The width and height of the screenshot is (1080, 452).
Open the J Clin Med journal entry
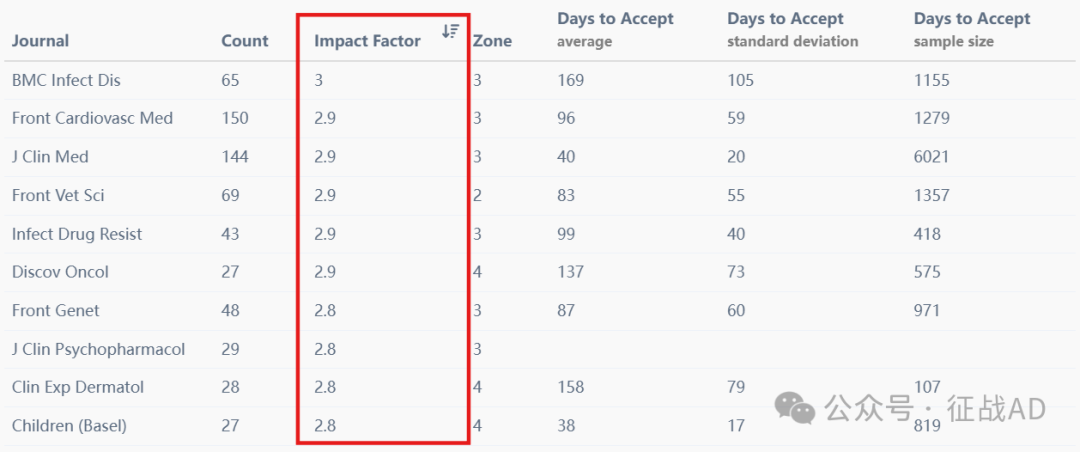(x=50, y=156)
